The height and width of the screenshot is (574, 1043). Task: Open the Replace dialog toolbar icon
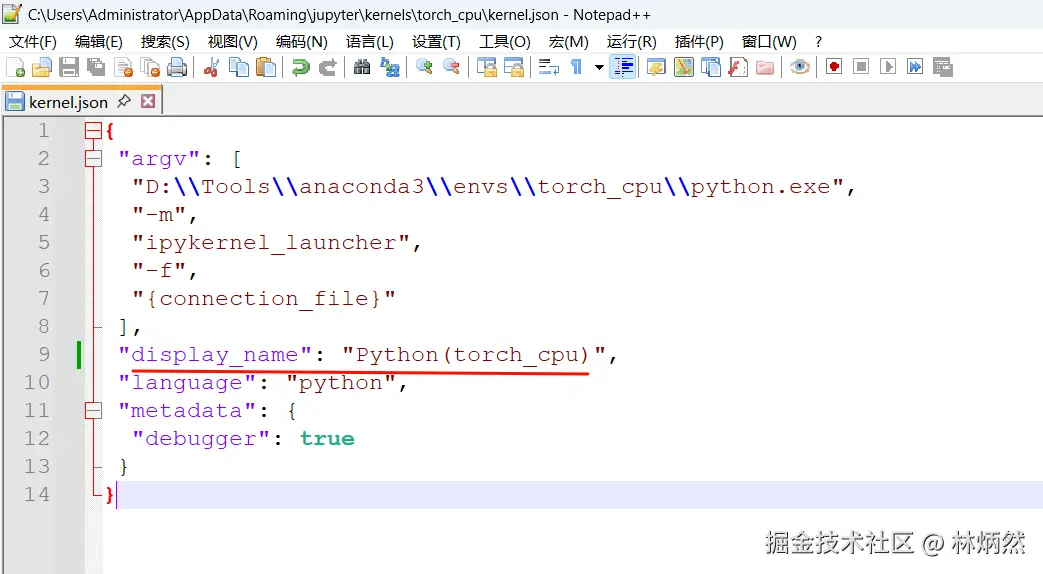(389, 67)
